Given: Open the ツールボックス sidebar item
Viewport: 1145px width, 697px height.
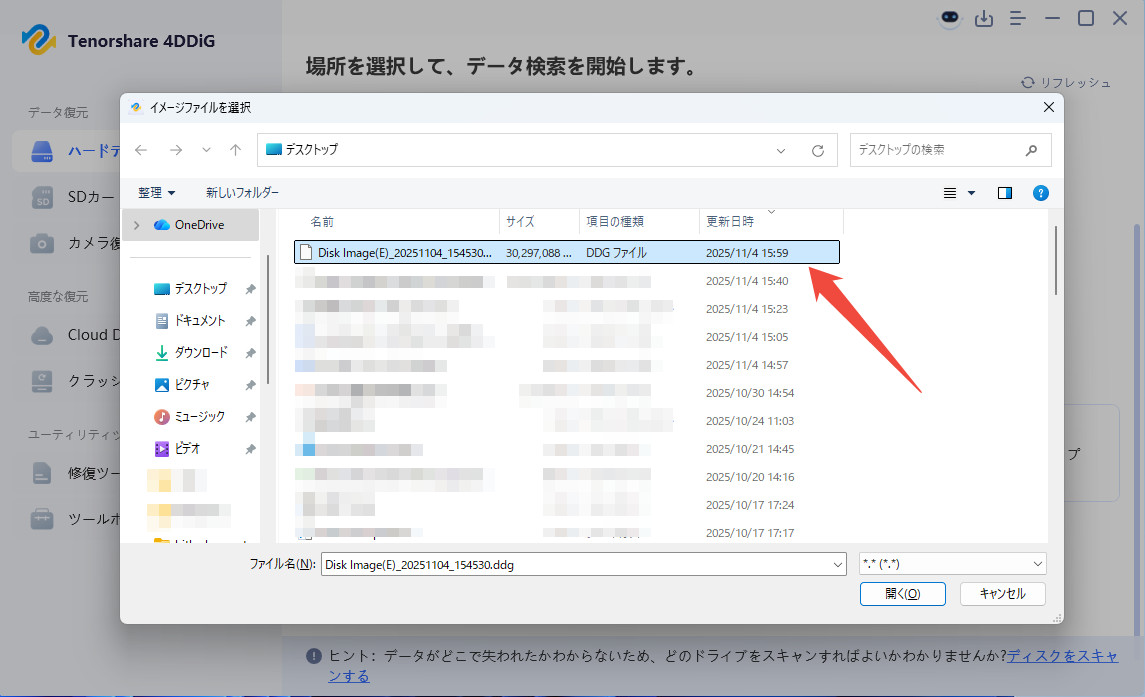Looking at the screenshot, I should click(x=74, y=519).
